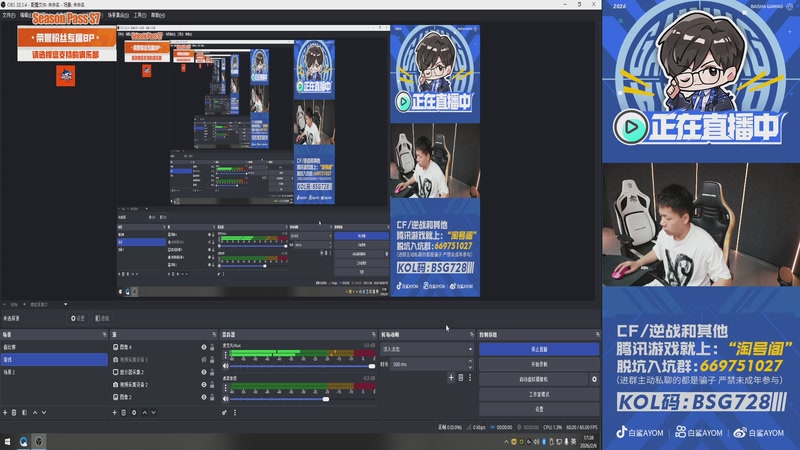This screenshot has height=450, width=800.
Task: Click the transition duration 300 ms field
Action: [x=428, y=364]
